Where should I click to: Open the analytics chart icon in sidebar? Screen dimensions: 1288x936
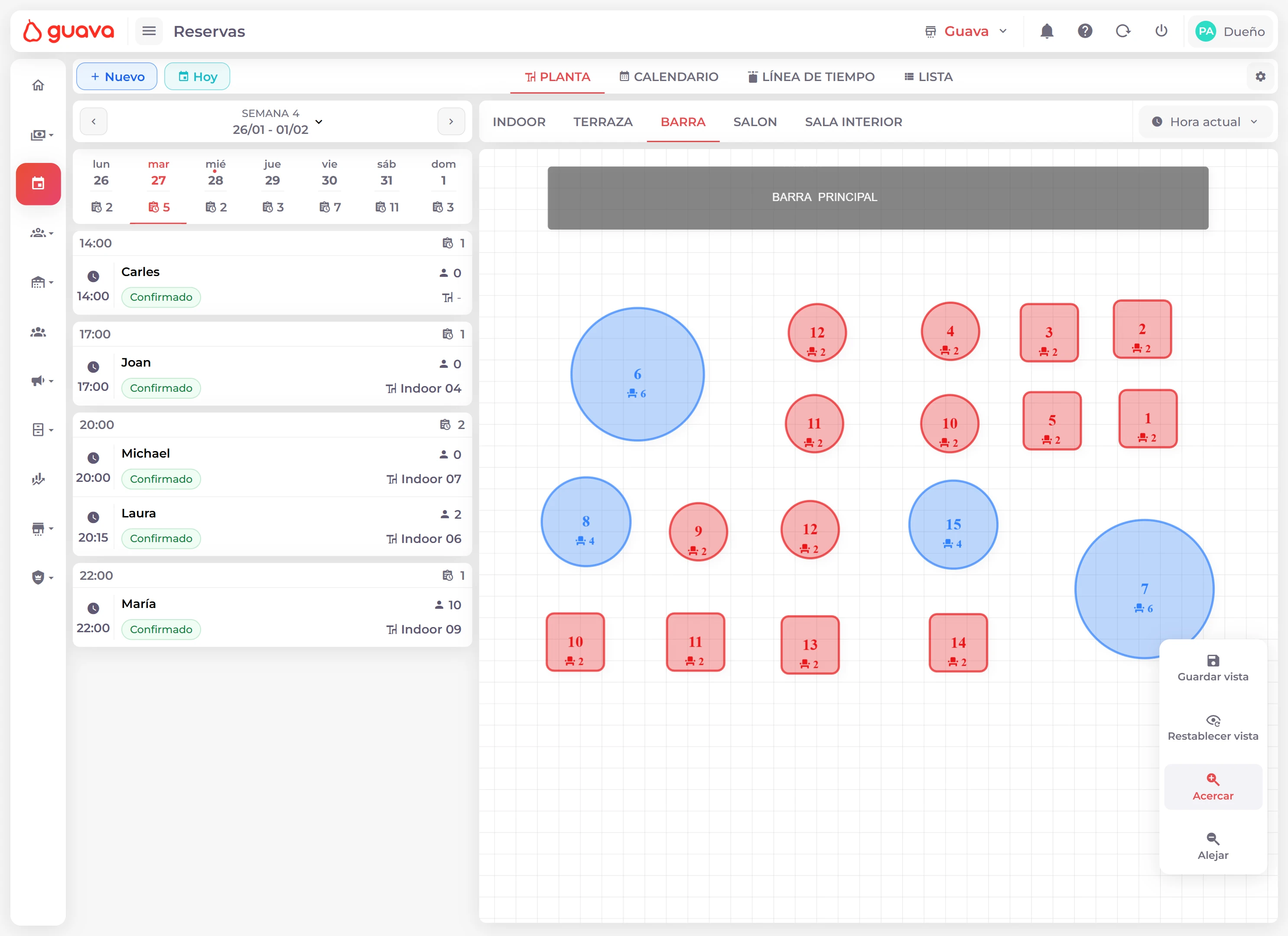(38, 480)
